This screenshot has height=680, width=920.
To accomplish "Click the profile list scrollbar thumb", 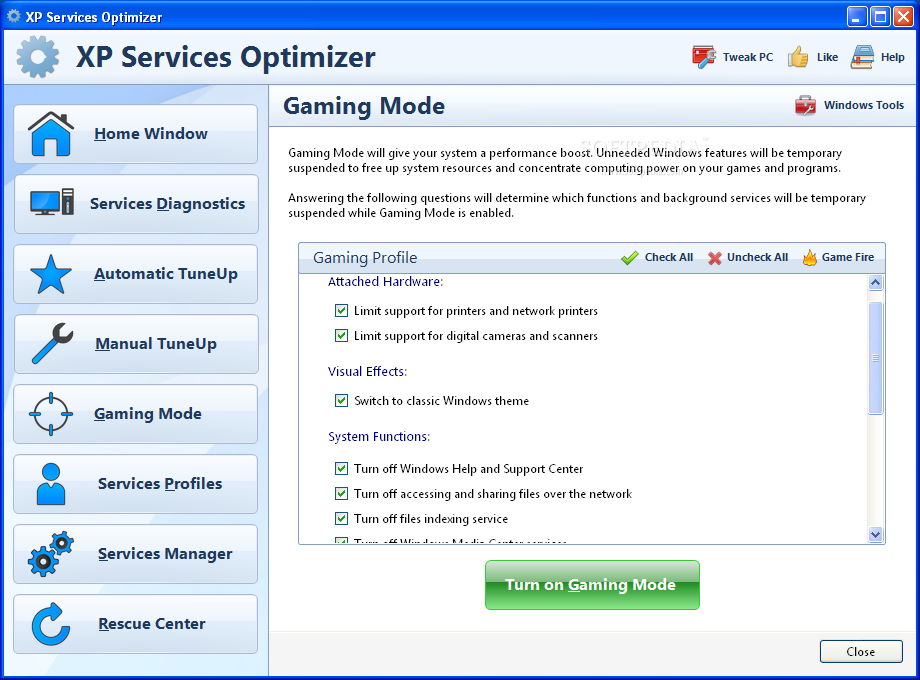I will (875, 358).
